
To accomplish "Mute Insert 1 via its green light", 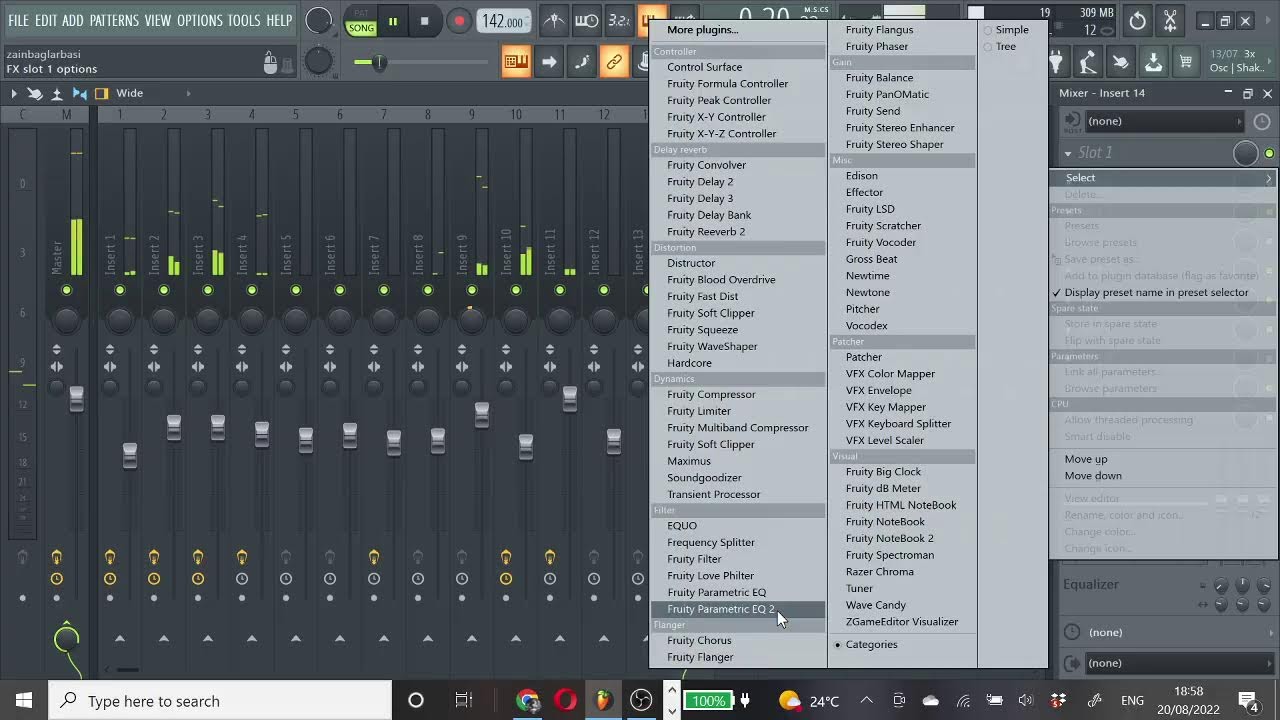I will (120, 290).
